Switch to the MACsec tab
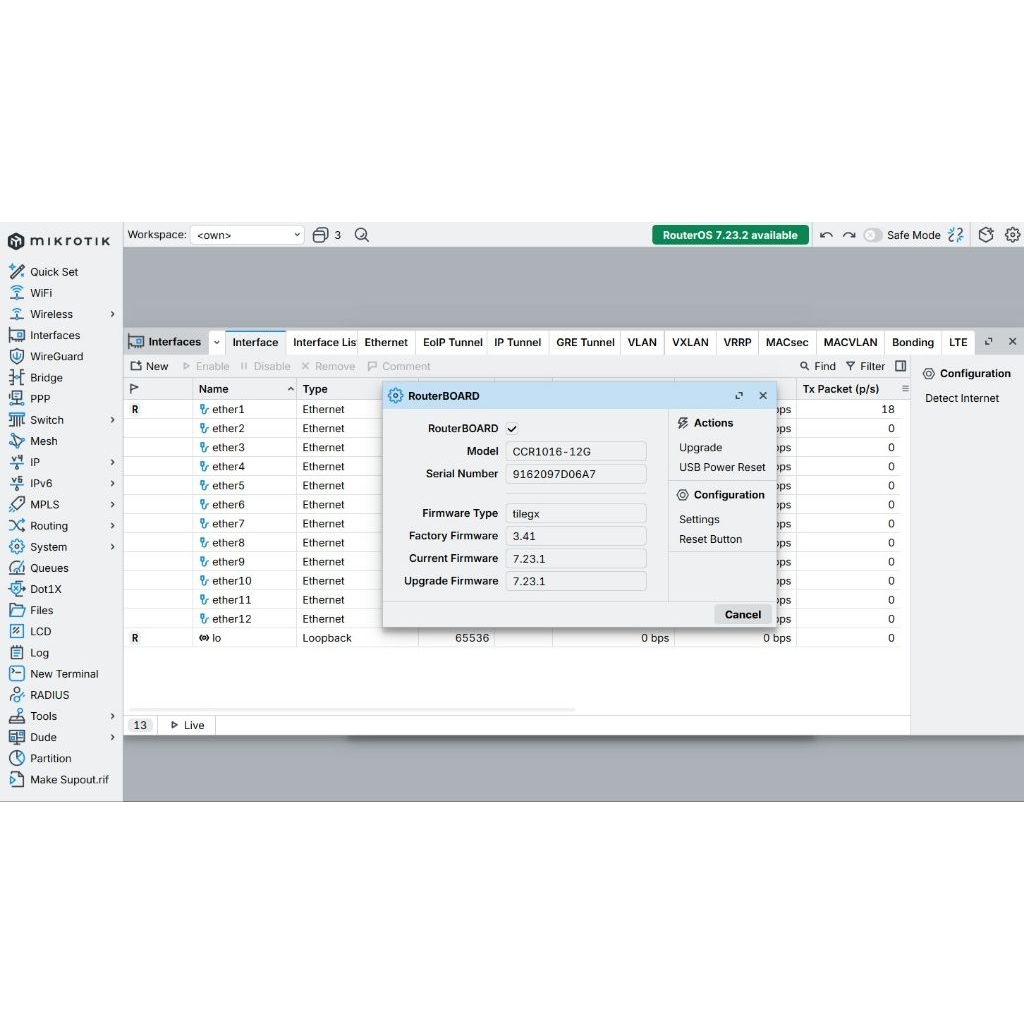Screen dimensions: 1024x1024 click(787, 342)
